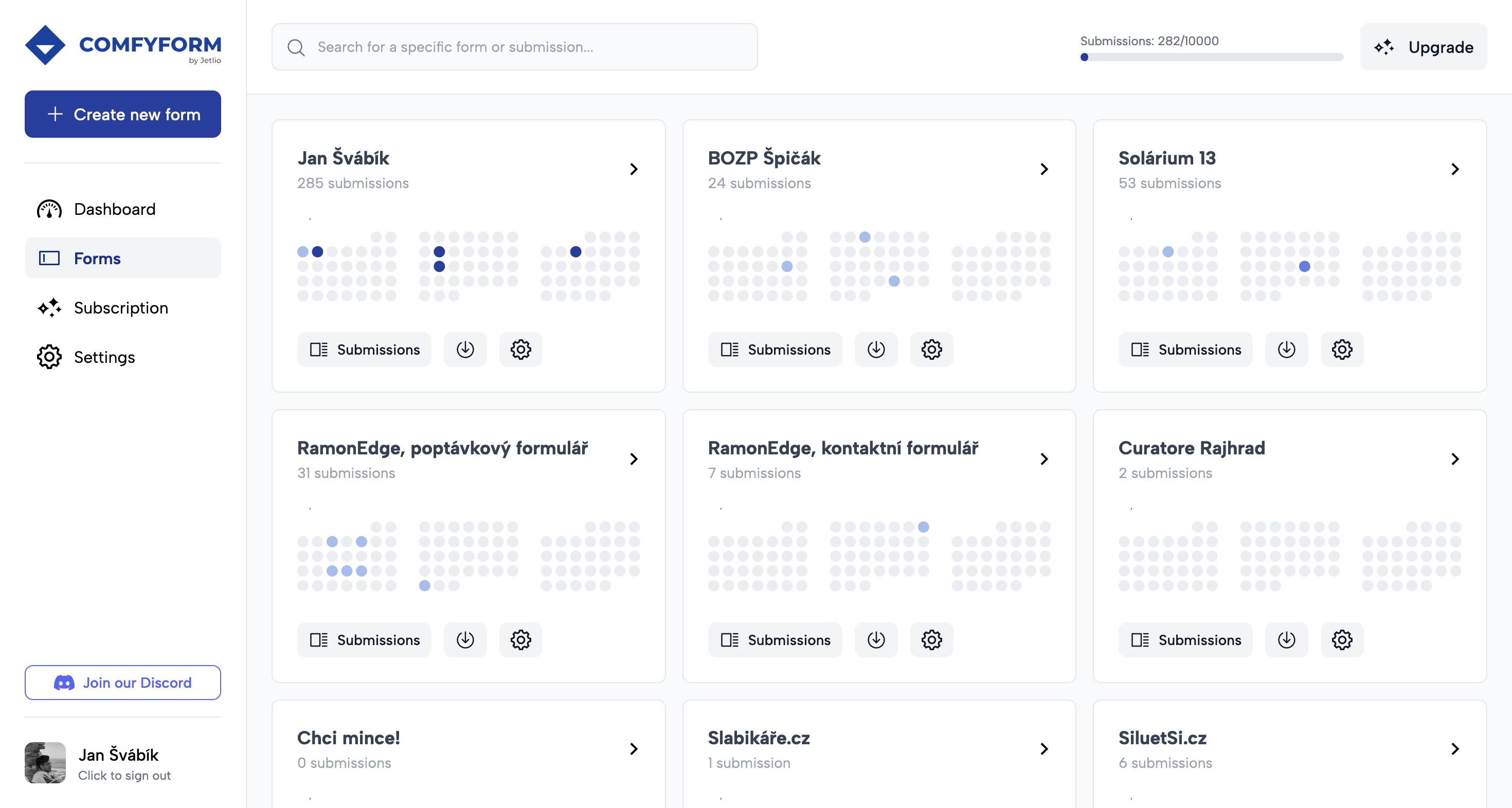Viewport: 1512px width, 808px height.
Task: Open settings gear on RamonEdge, poptávkový formulář
Action: 520,639
